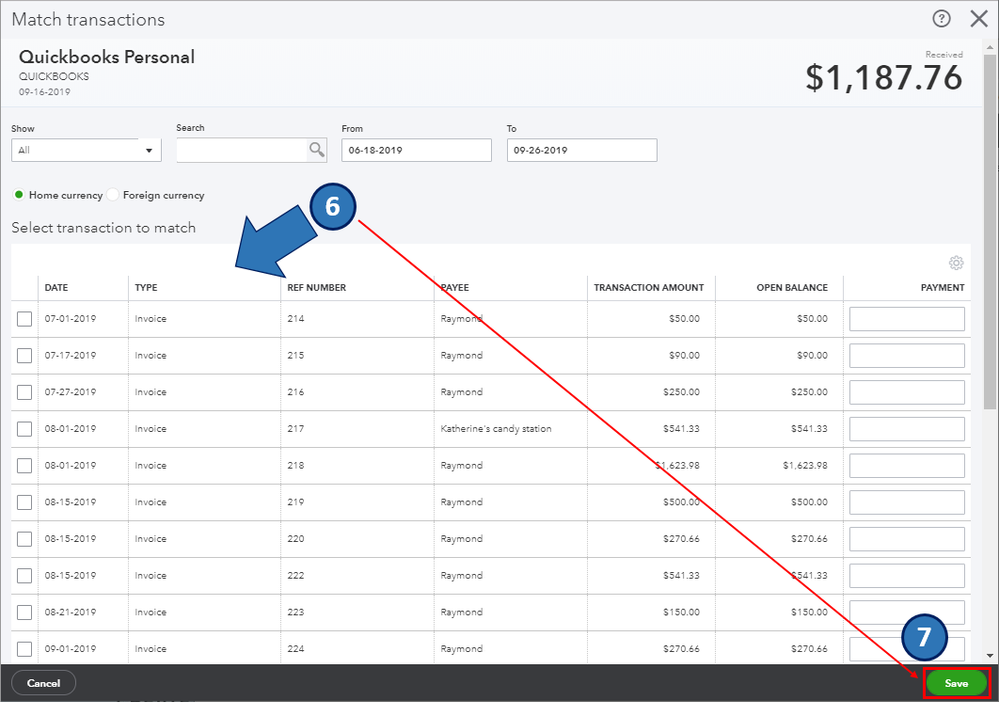Check the box for invoice 215
999x702 pixels.
pos(24,355)
